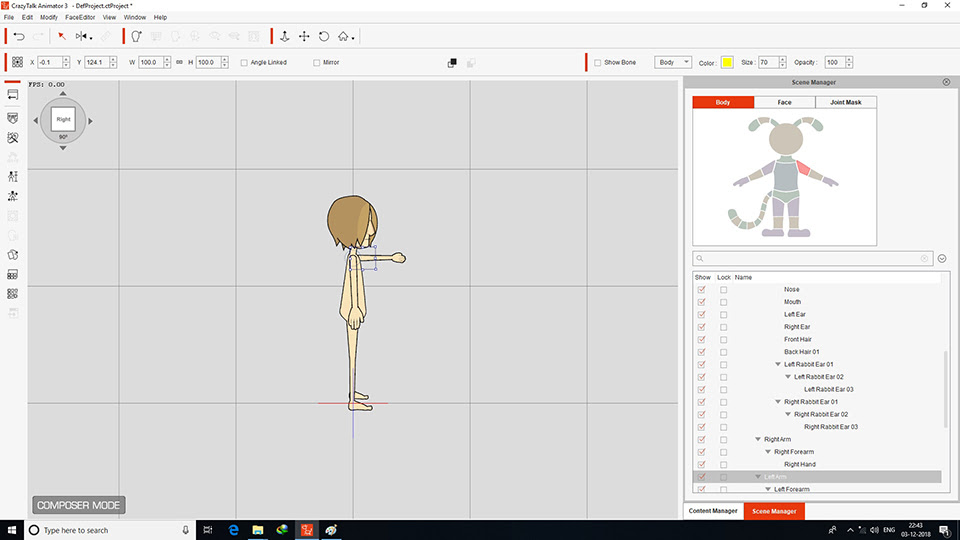This screenshot has width=960, height=540.
Task: Toggle Show checkbox for Right Arm
Action: pos(702,440)
